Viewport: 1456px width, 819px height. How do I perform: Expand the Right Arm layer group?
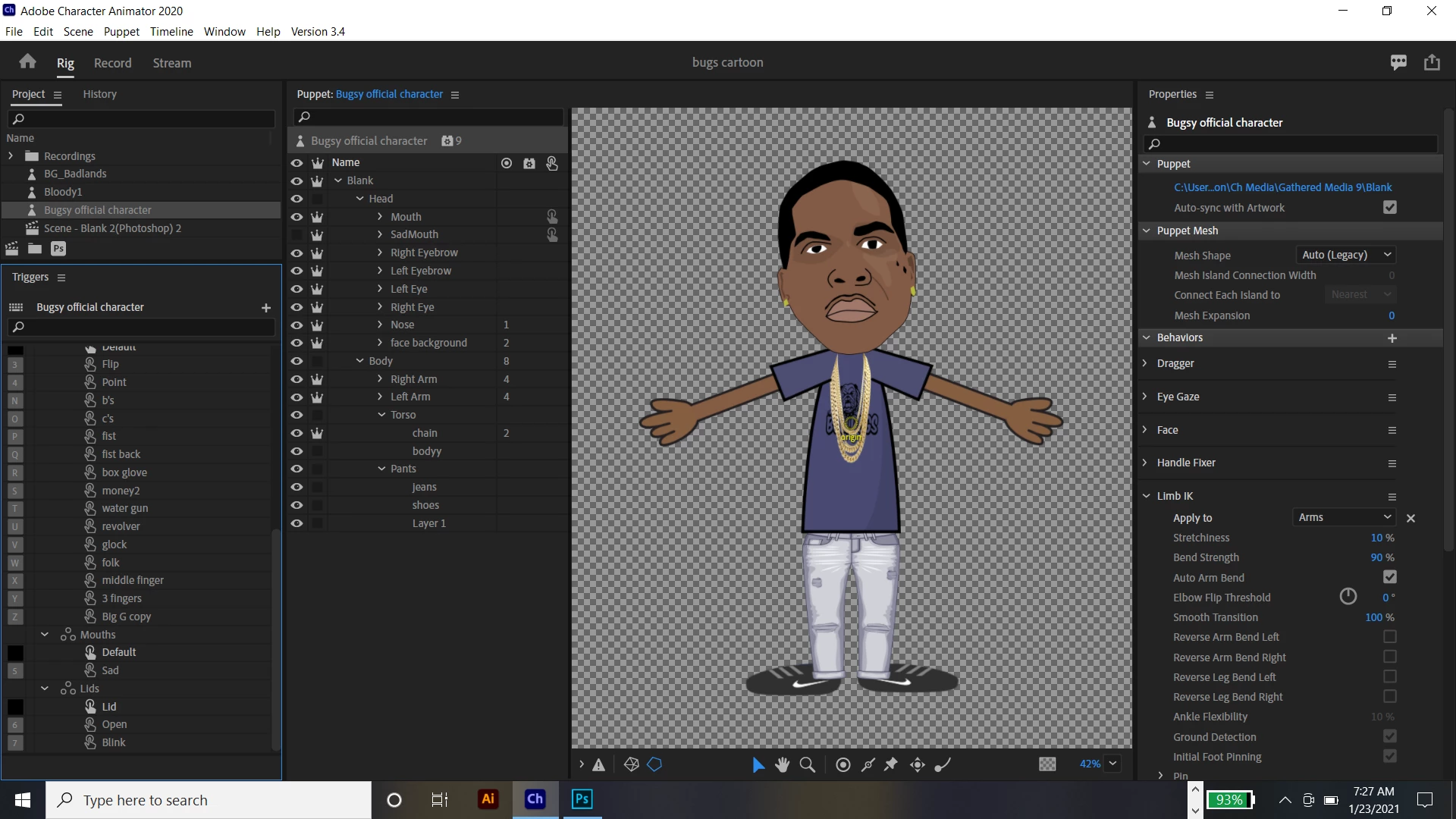point(380,379)
